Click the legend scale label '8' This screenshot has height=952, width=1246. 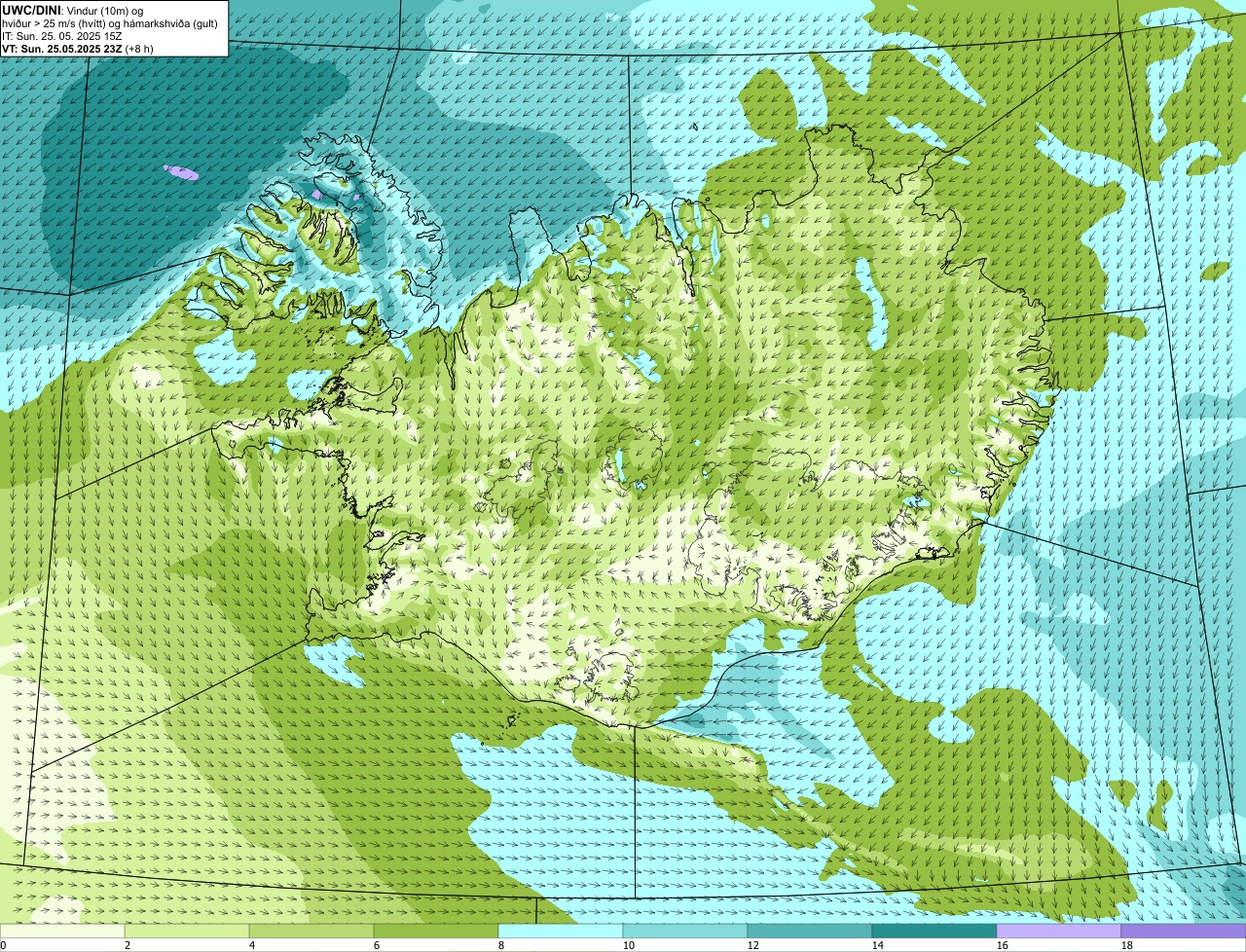501,945
